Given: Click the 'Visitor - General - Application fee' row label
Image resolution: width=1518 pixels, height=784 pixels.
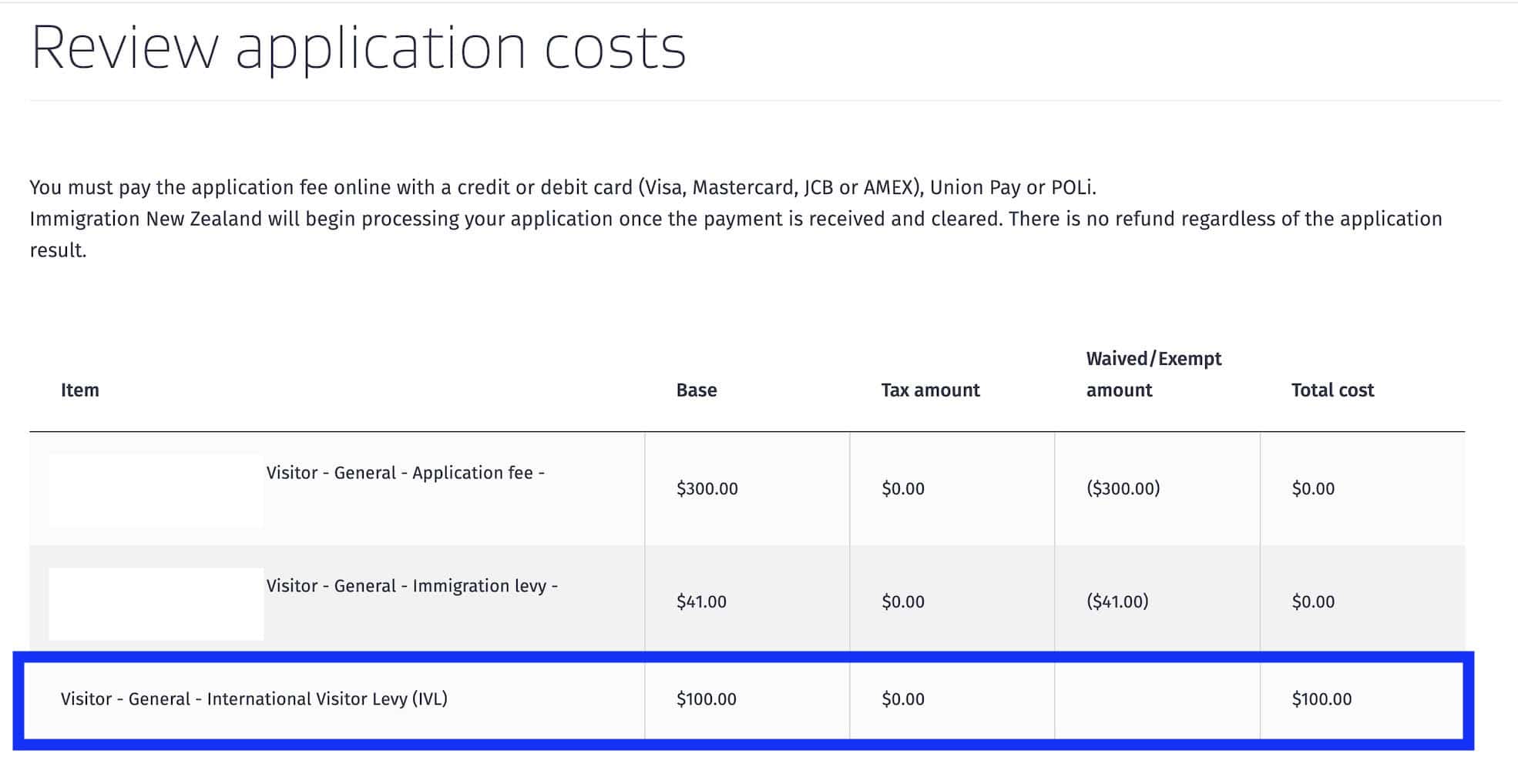Looking at the screenshot, I should [406, 472].
